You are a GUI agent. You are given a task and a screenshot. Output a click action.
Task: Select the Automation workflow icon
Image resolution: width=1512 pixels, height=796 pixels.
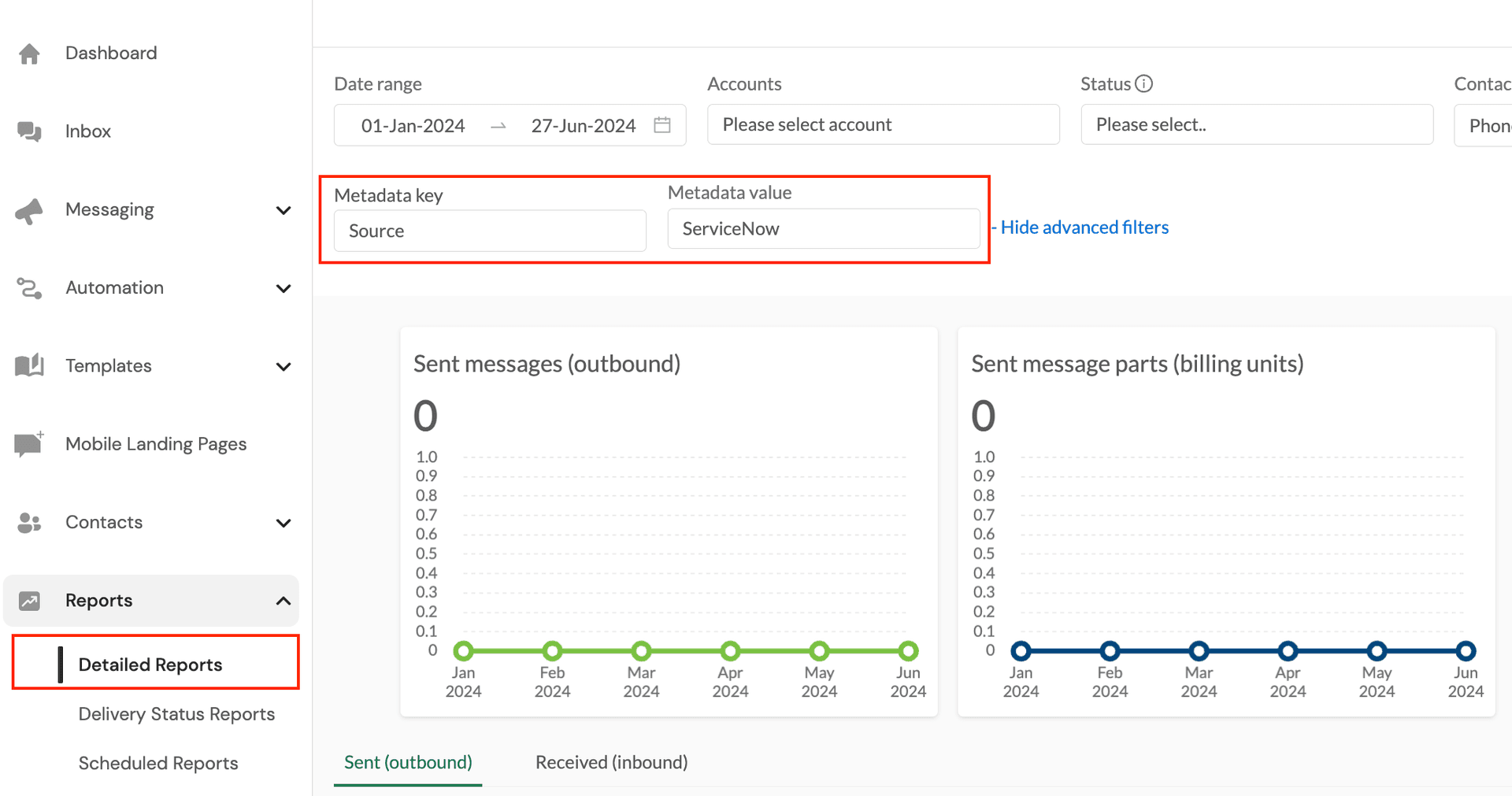(x=29, y=287)
